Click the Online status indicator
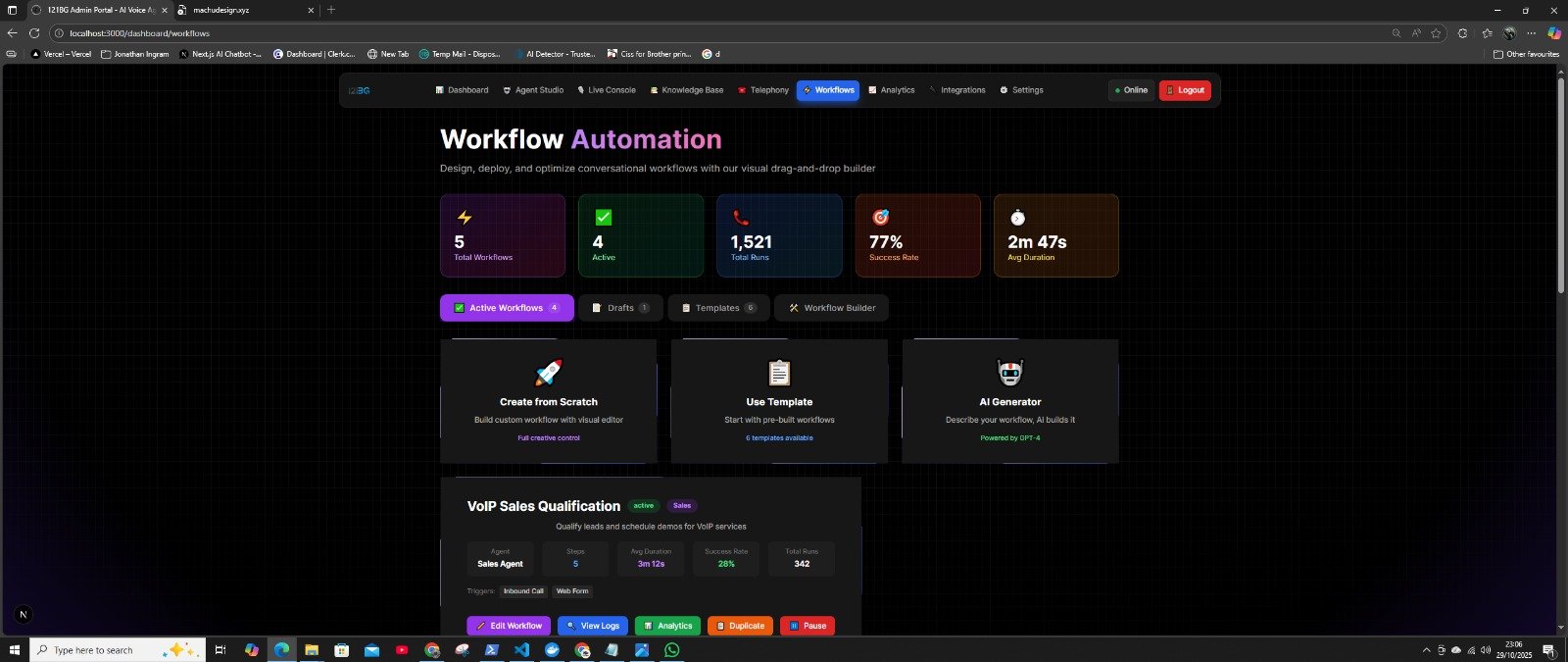The height and width of the screenshot is (662, 1568). (x=1131, y=90)
